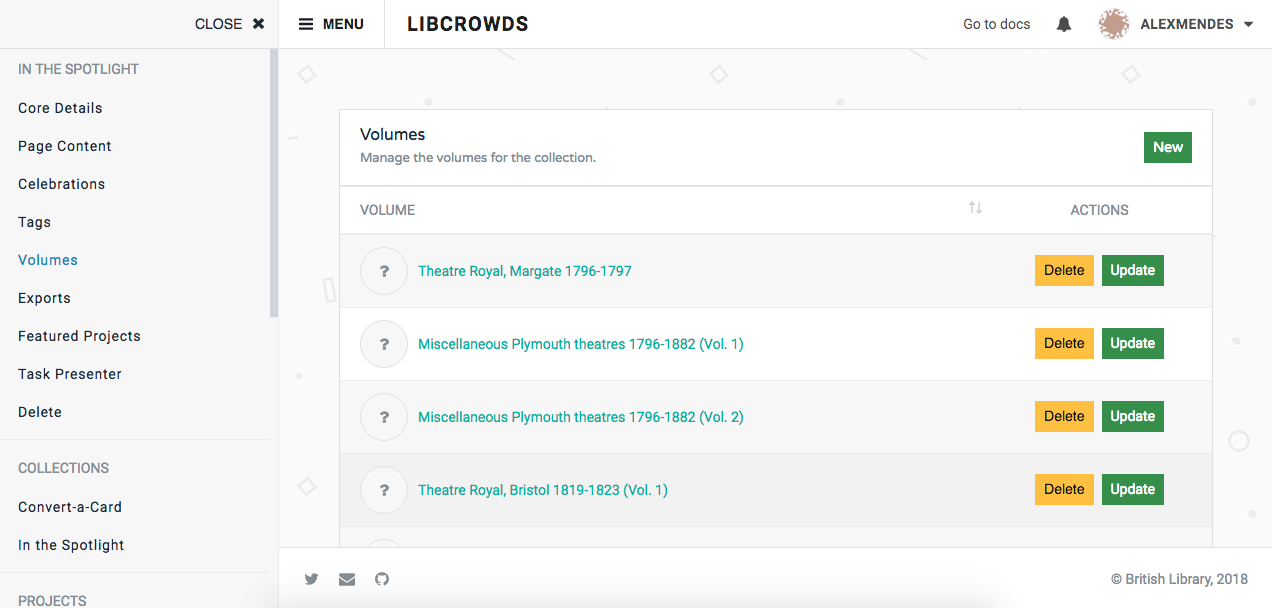Screen dimensions: 1272x608
Task: Click the Twitter bird icon in footer
Action: (x=311, y=579)
